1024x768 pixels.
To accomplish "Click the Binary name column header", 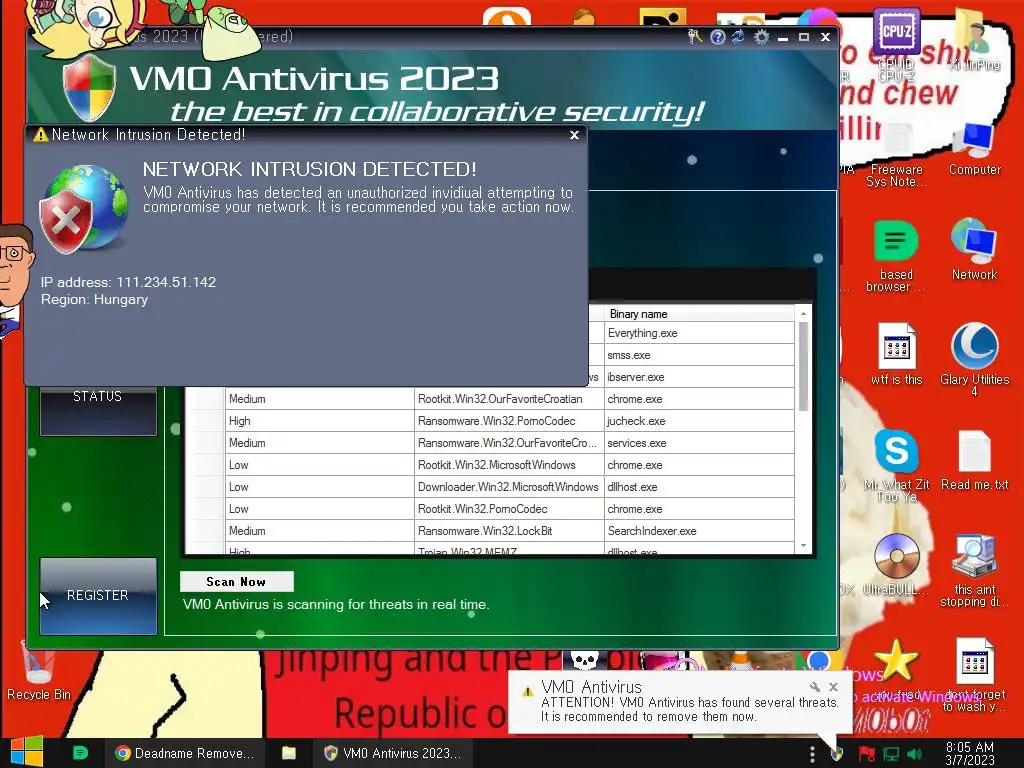I will 699,313.
